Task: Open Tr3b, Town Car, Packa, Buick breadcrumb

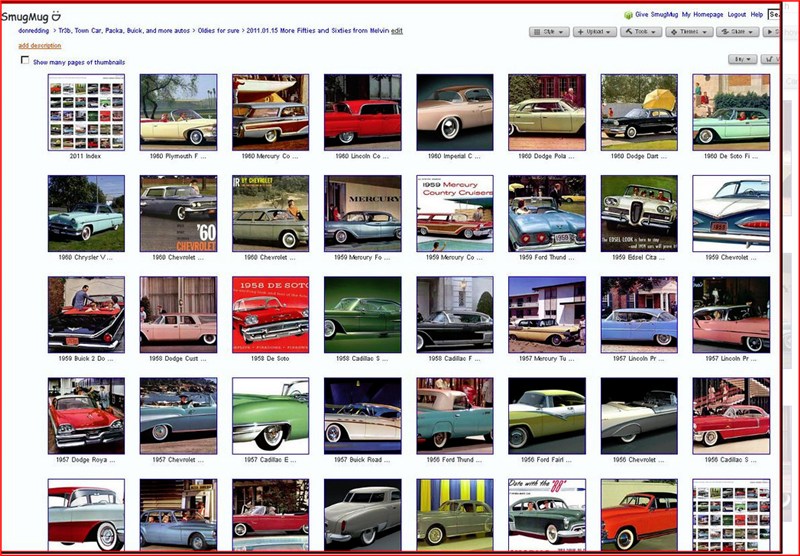Action: (124, 31)
